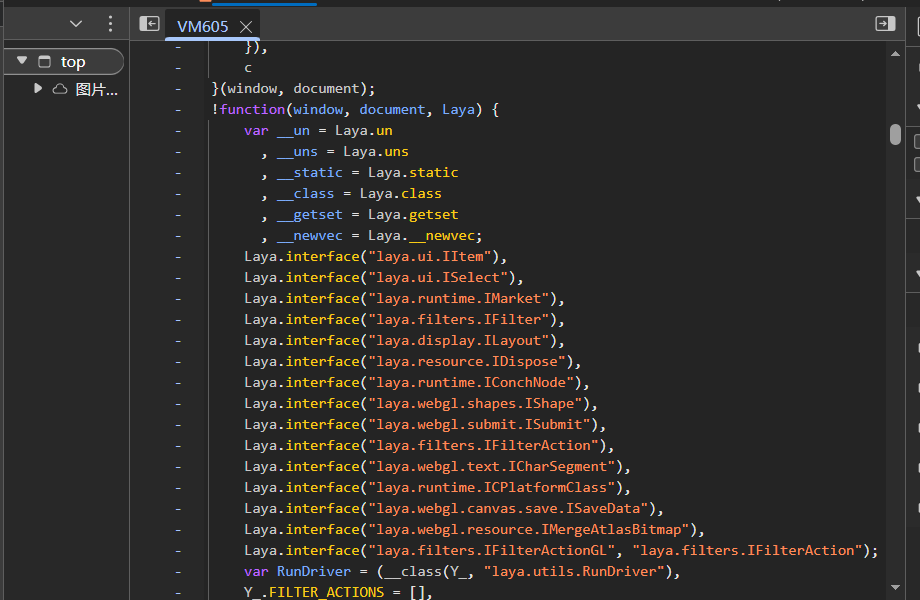Select the top item in the page tree

click(x=73, y=62)
